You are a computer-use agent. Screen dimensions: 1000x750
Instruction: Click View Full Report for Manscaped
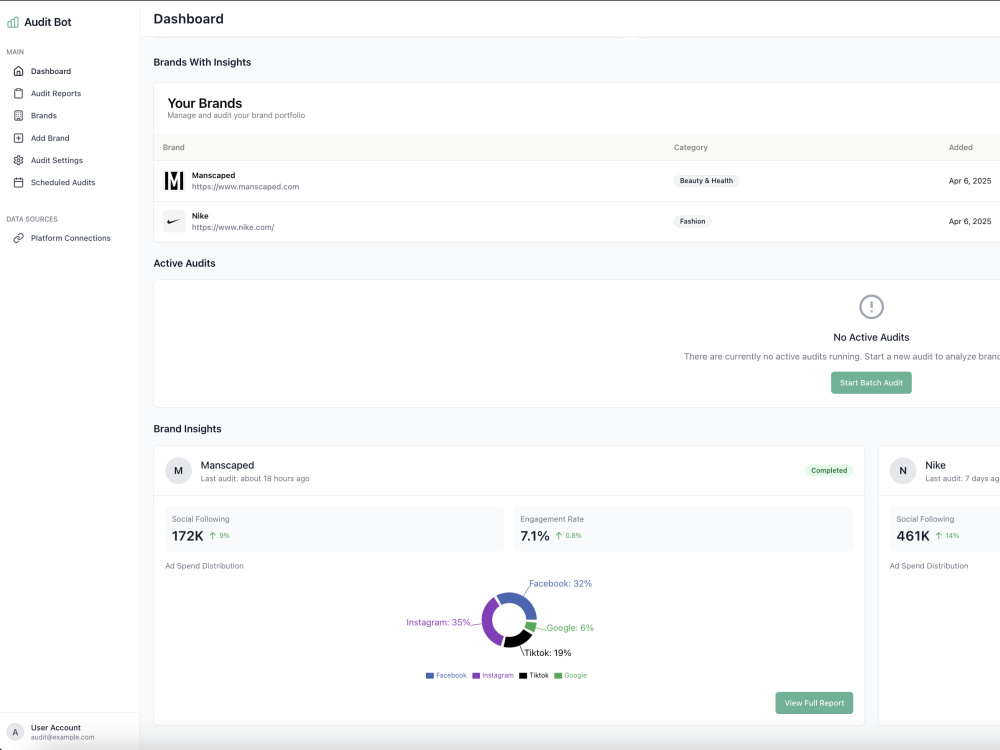pyautogui.click(x=814, y=703)
